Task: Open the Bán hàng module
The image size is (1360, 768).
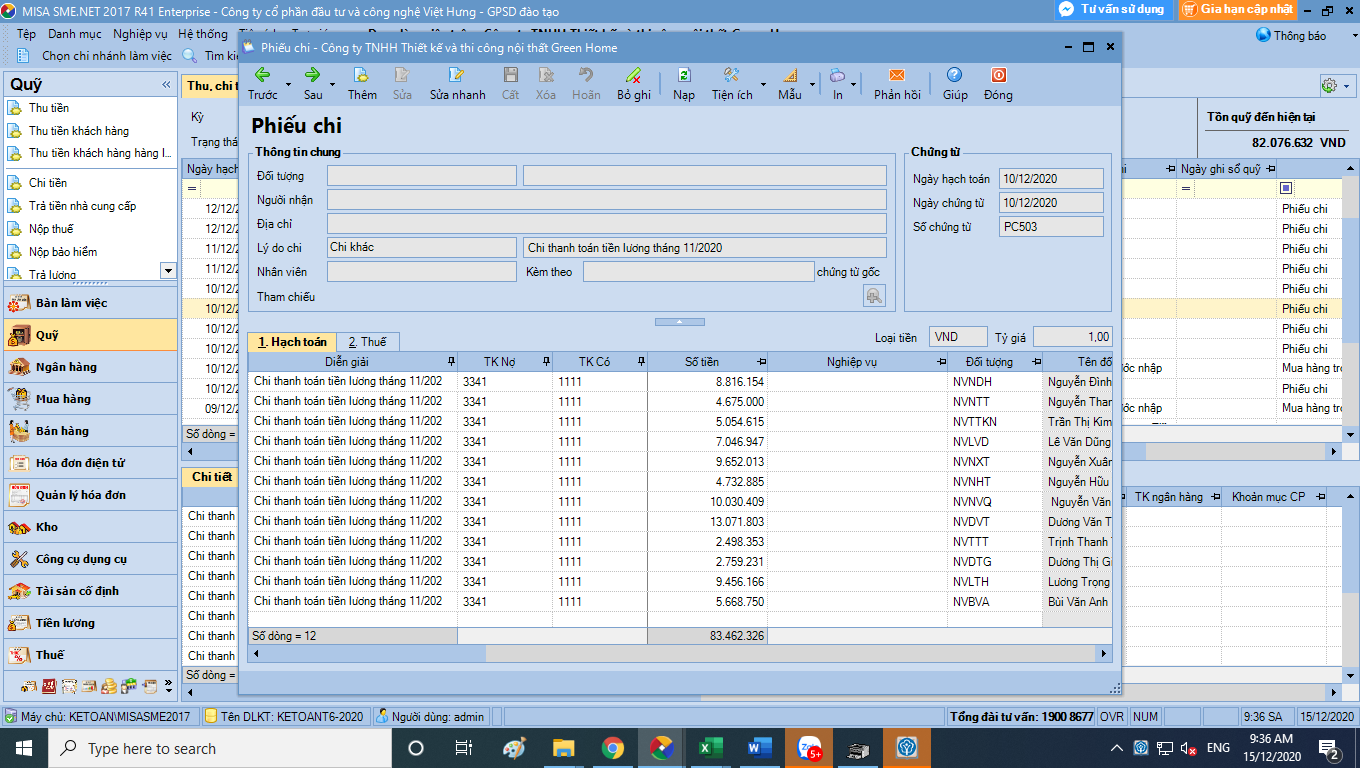Action: [x=89, y=431]
